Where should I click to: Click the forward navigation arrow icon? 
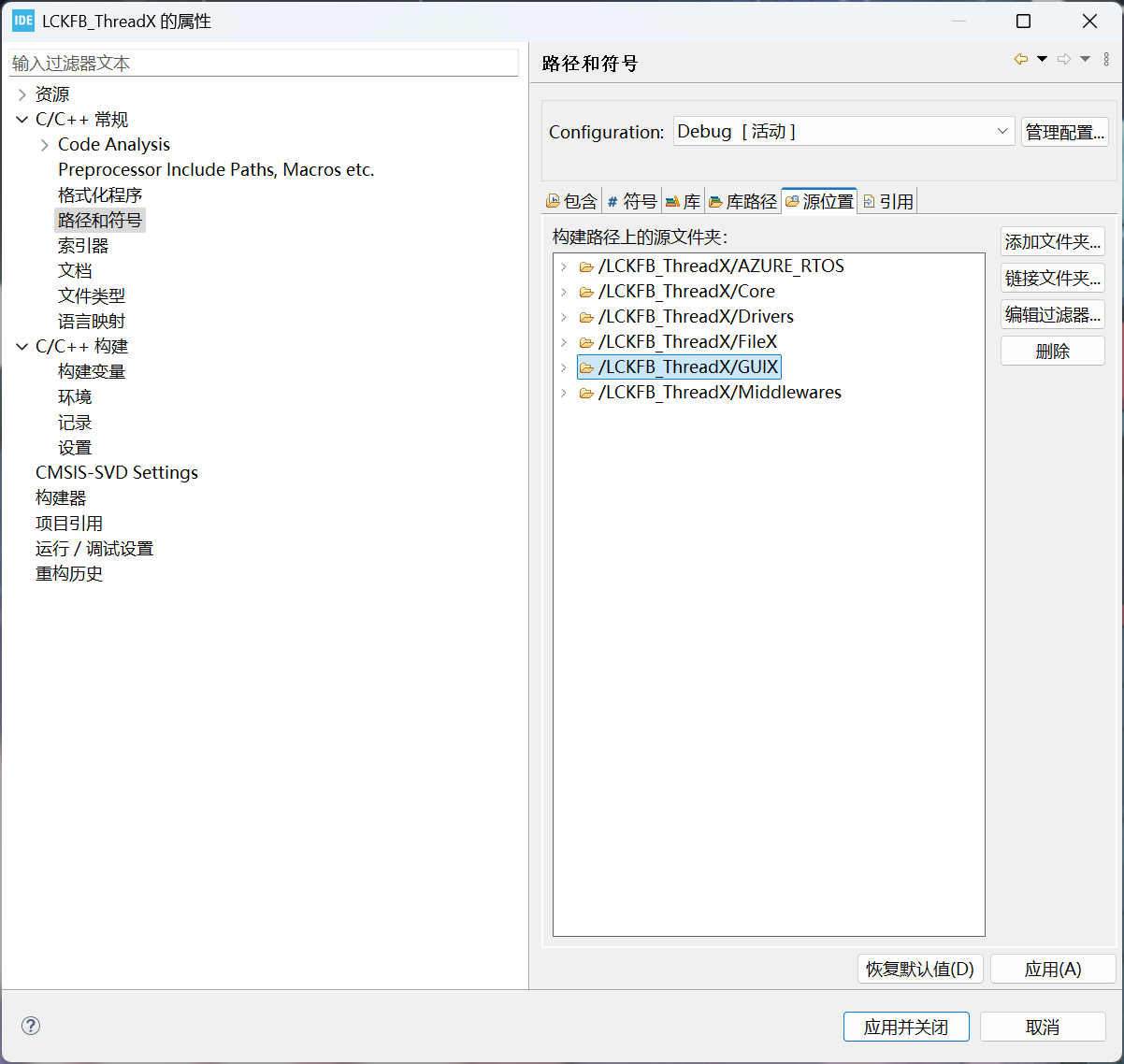(x=1064, y=60)
